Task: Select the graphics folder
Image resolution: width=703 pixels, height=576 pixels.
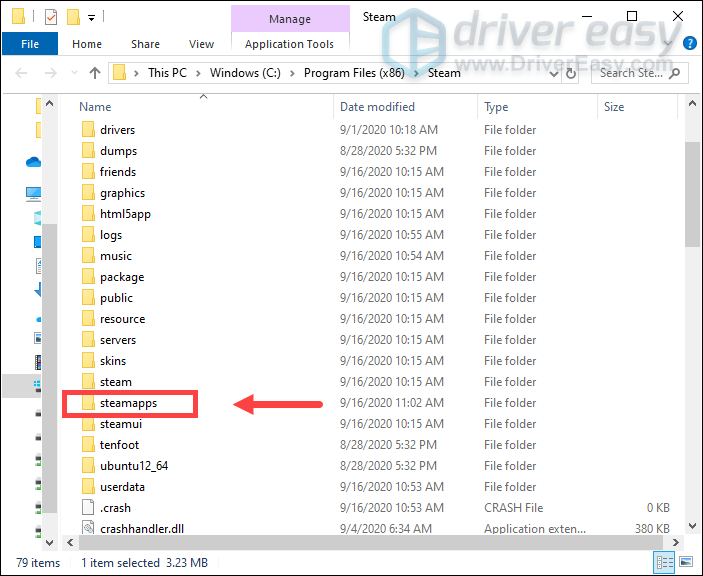Action: click(122, 193)
